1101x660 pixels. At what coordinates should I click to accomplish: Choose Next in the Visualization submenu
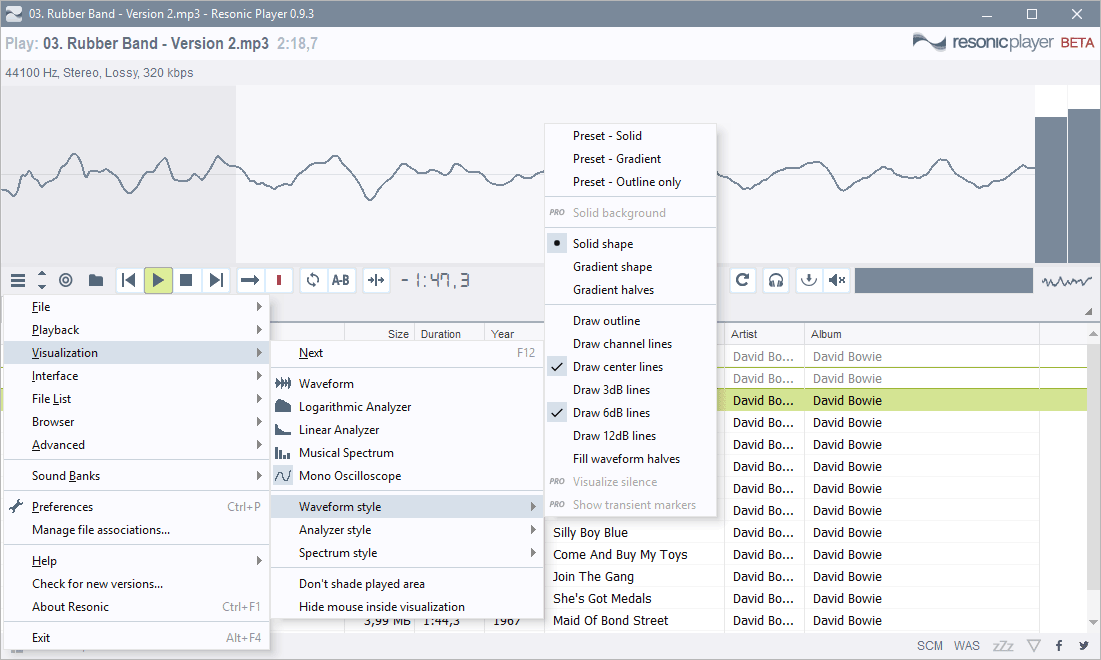[x=407, y=352]
